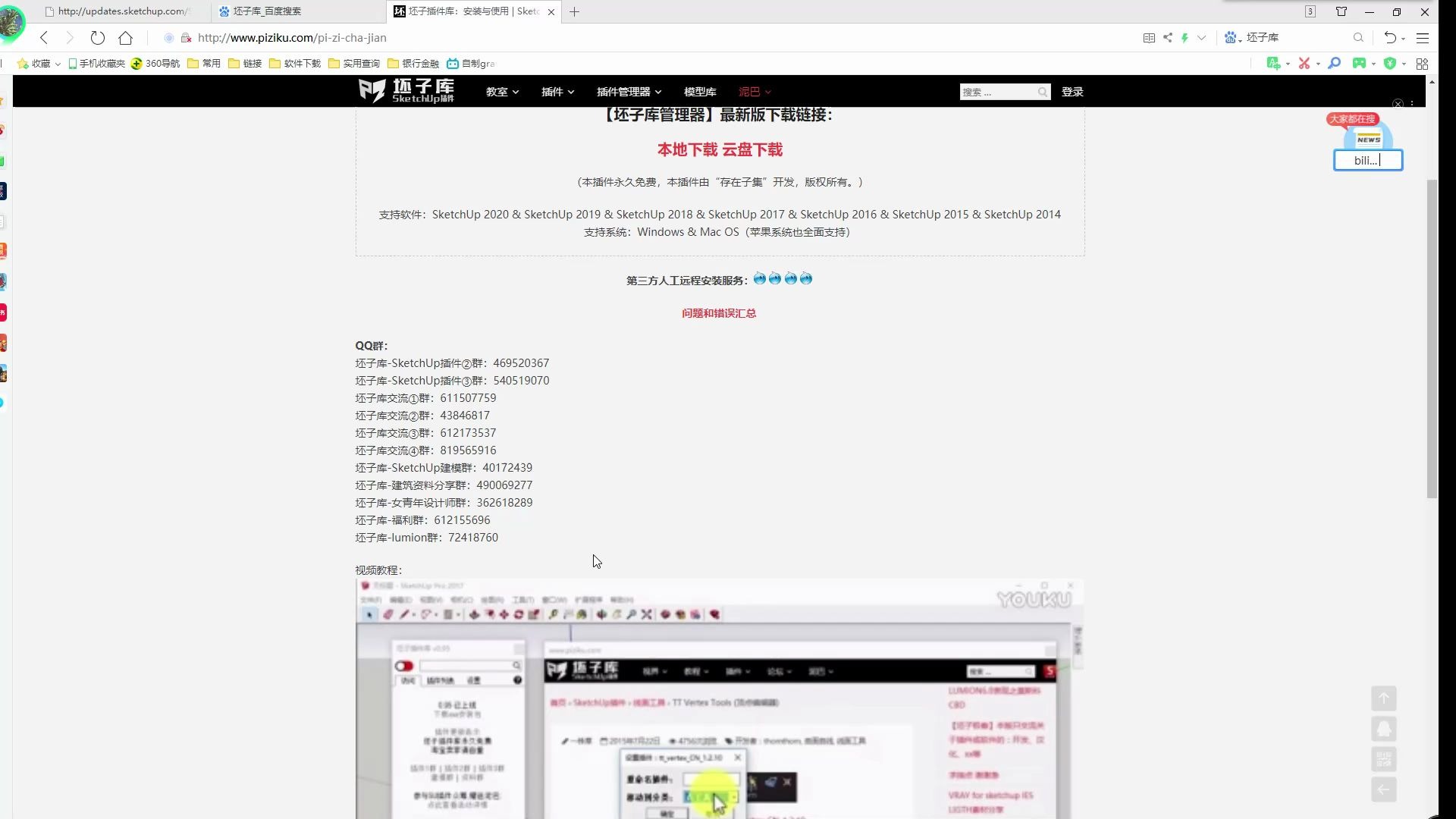
Task: Click the browser back navigation icon
Action: [x=43, y=38]
